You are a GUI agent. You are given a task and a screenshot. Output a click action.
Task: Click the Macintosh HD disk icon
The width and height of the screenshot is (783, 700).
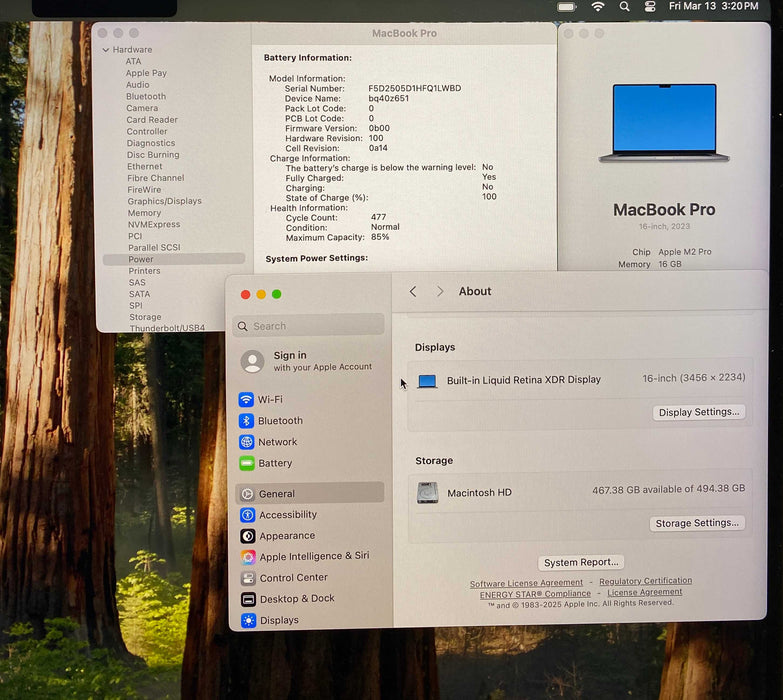[427, 492]
